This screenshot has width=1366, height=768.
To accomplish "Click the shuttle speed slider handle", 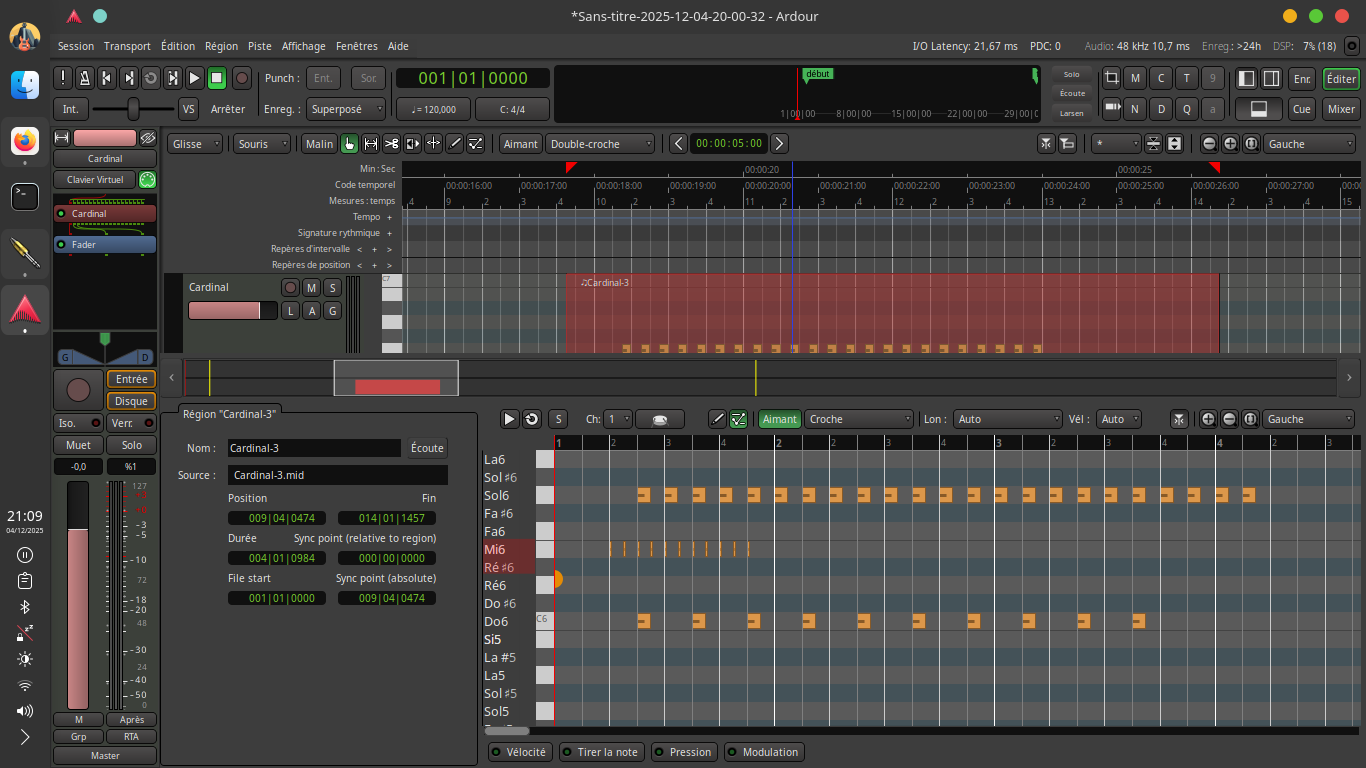I will [x=133, y=109].
